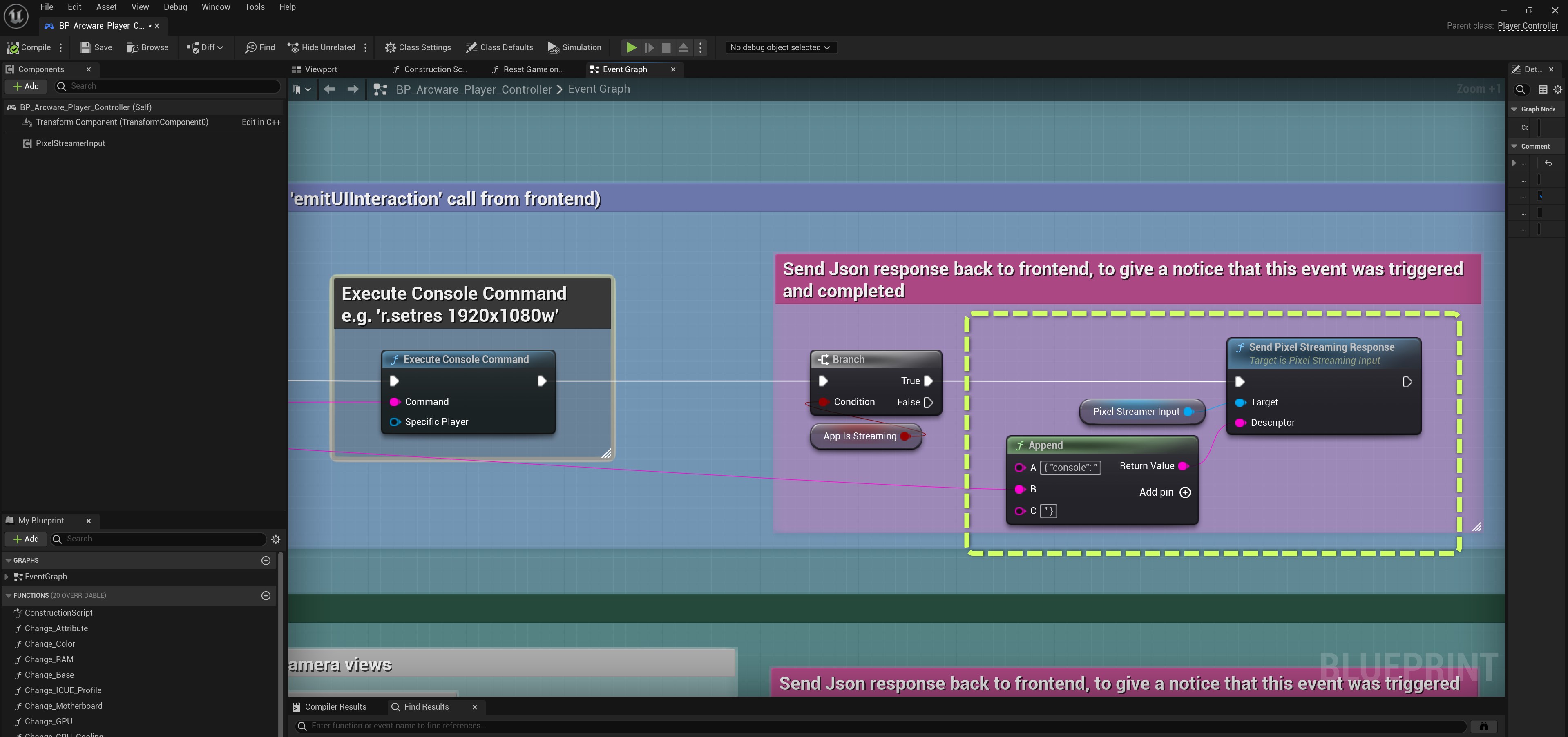Navigate back with left arrow icon
This screenshot has height=737, width=1568.
(329, 89)
